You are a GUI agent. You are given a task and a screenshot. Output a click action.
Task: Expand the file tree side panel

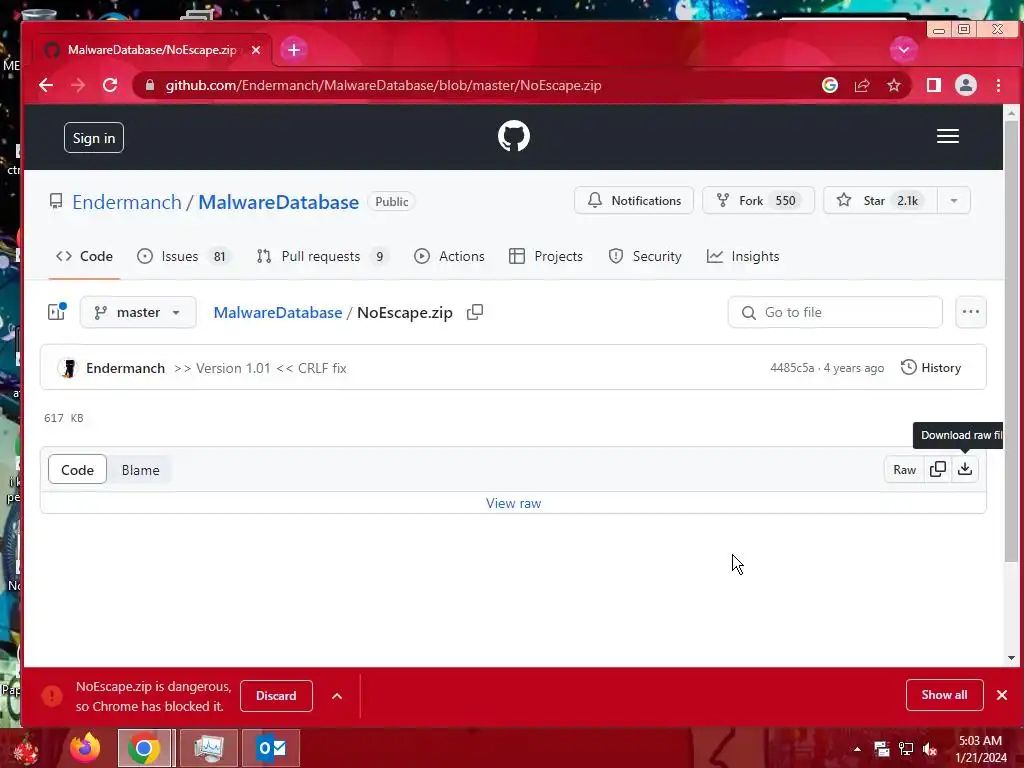pos(57,312)
